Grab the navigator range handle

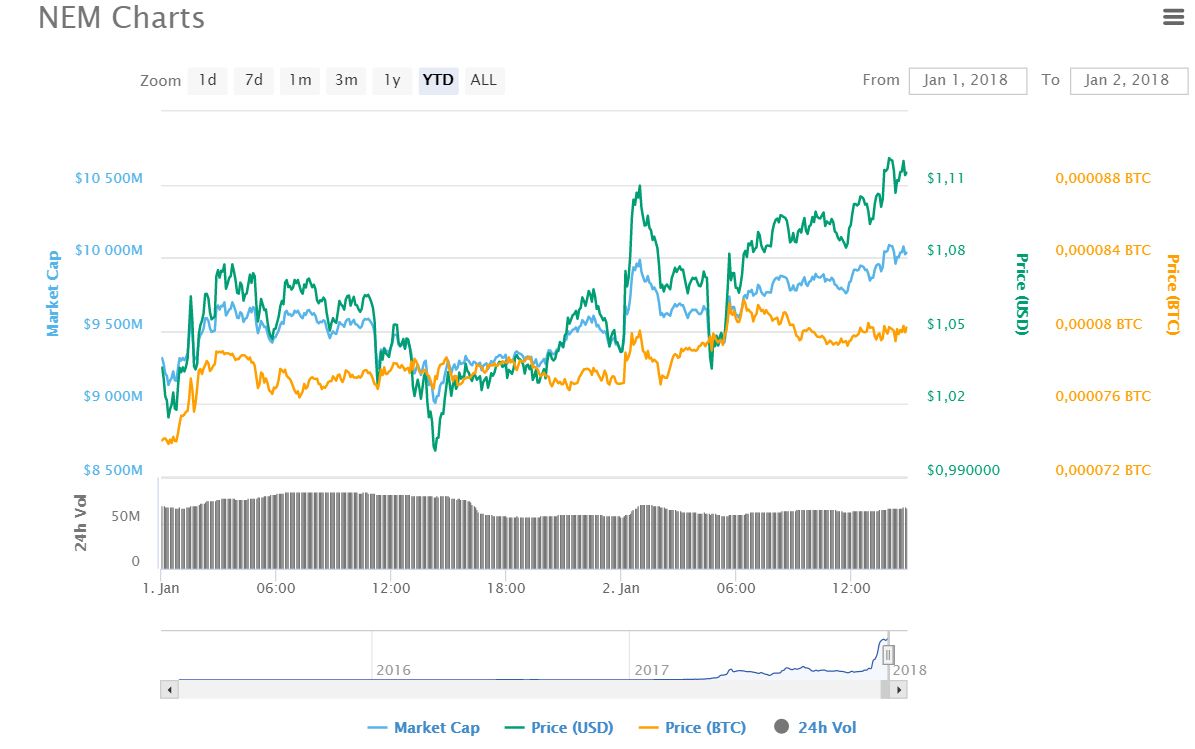pos(888,655)
